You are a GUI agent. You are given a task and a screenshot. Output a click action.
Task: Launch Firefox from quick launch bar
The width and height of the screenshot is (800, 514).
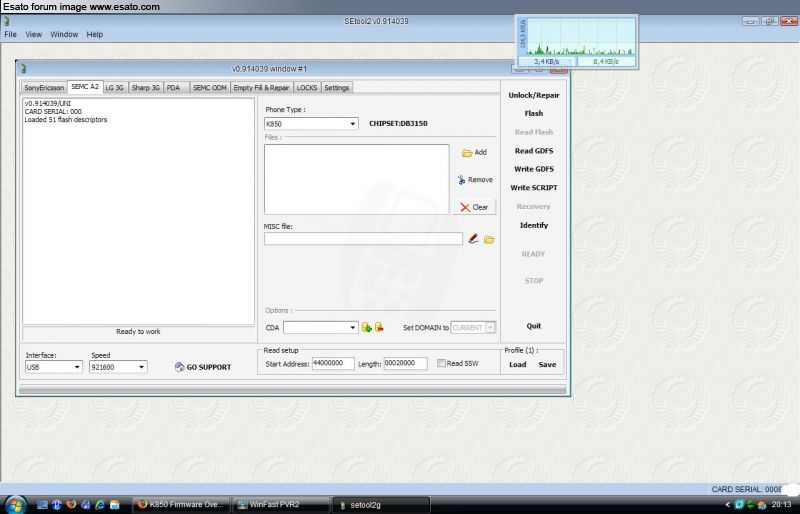pyautogui.click(x=71, y=504)
